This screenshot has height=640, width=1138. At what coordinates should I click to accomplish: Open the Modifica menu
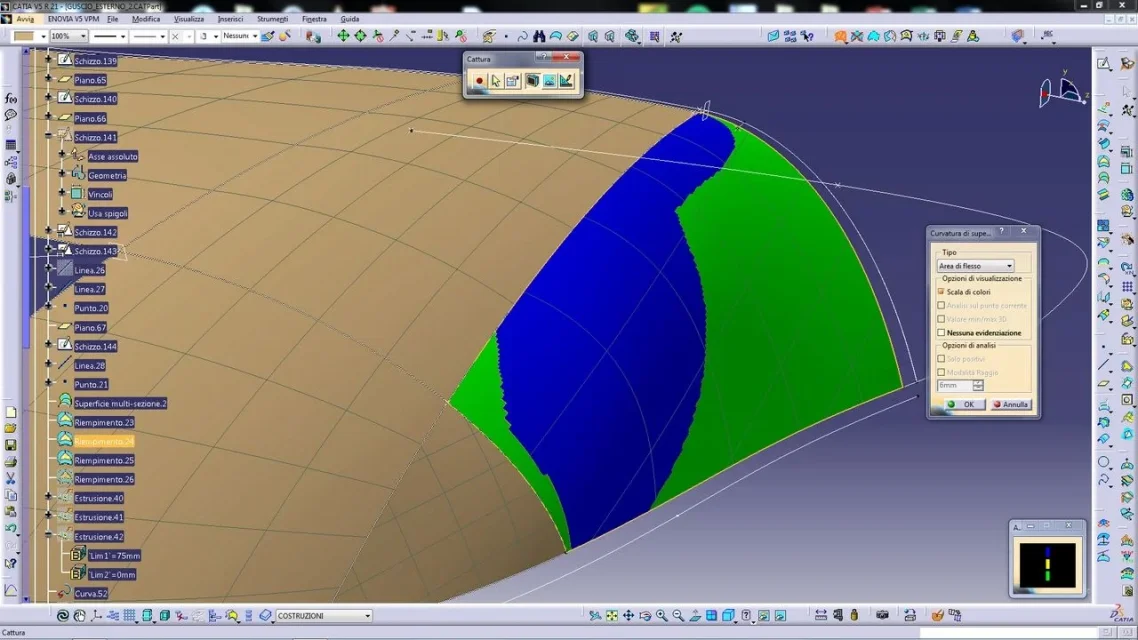coord(146,19)
